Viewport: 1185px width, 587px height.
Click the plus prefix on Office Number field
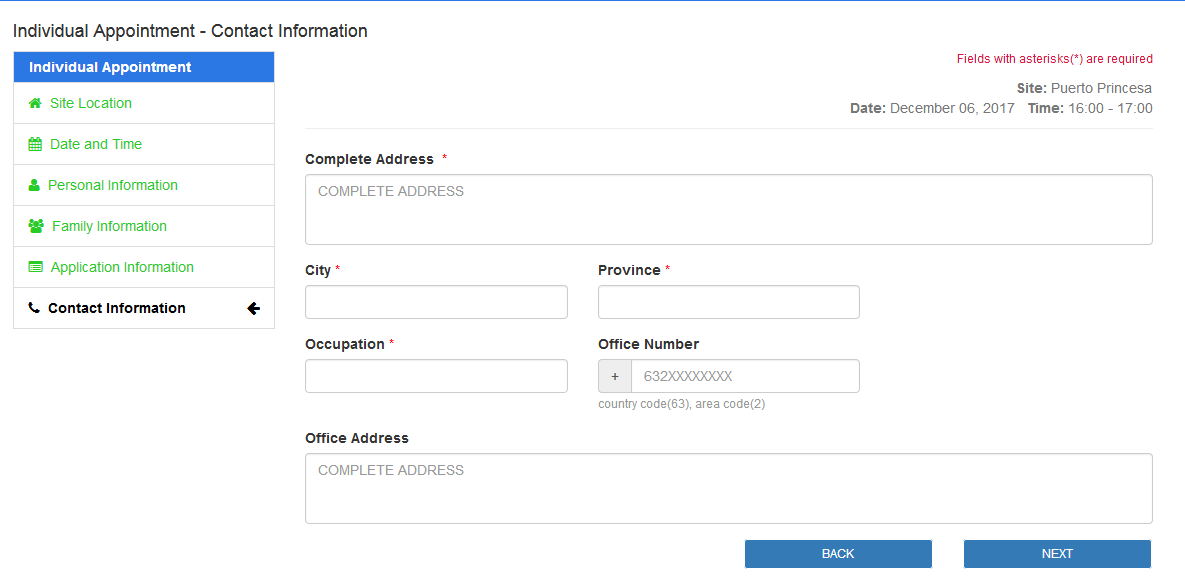(x=614, y=376)
